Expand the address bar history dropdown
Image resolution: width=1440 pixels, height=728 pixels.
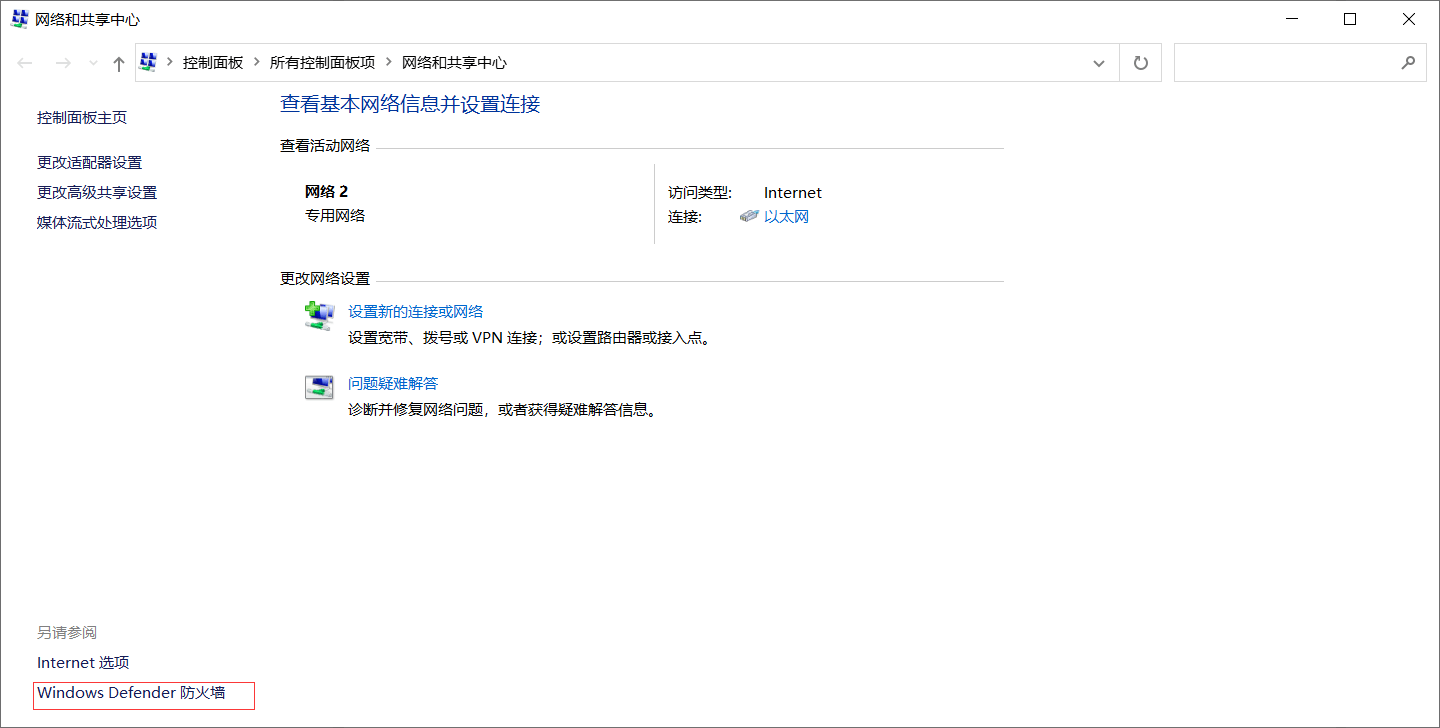[x=1099, y=63]
